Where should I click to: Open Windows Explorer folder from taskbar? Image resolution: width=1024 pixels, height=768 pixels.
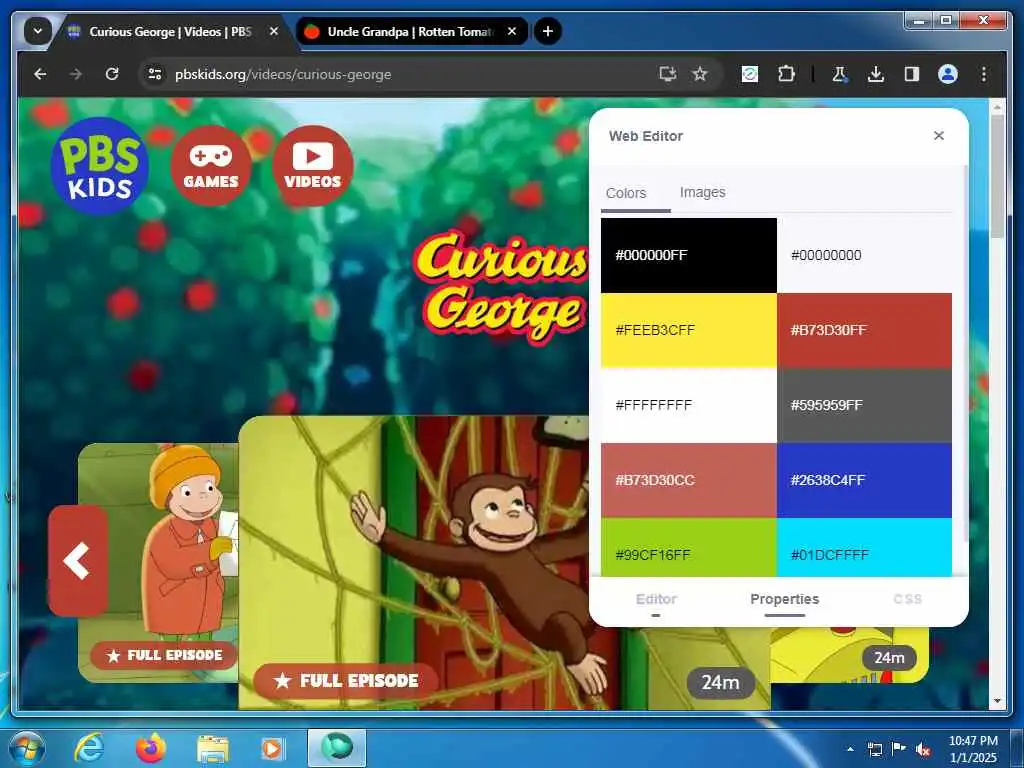point(213,749)
